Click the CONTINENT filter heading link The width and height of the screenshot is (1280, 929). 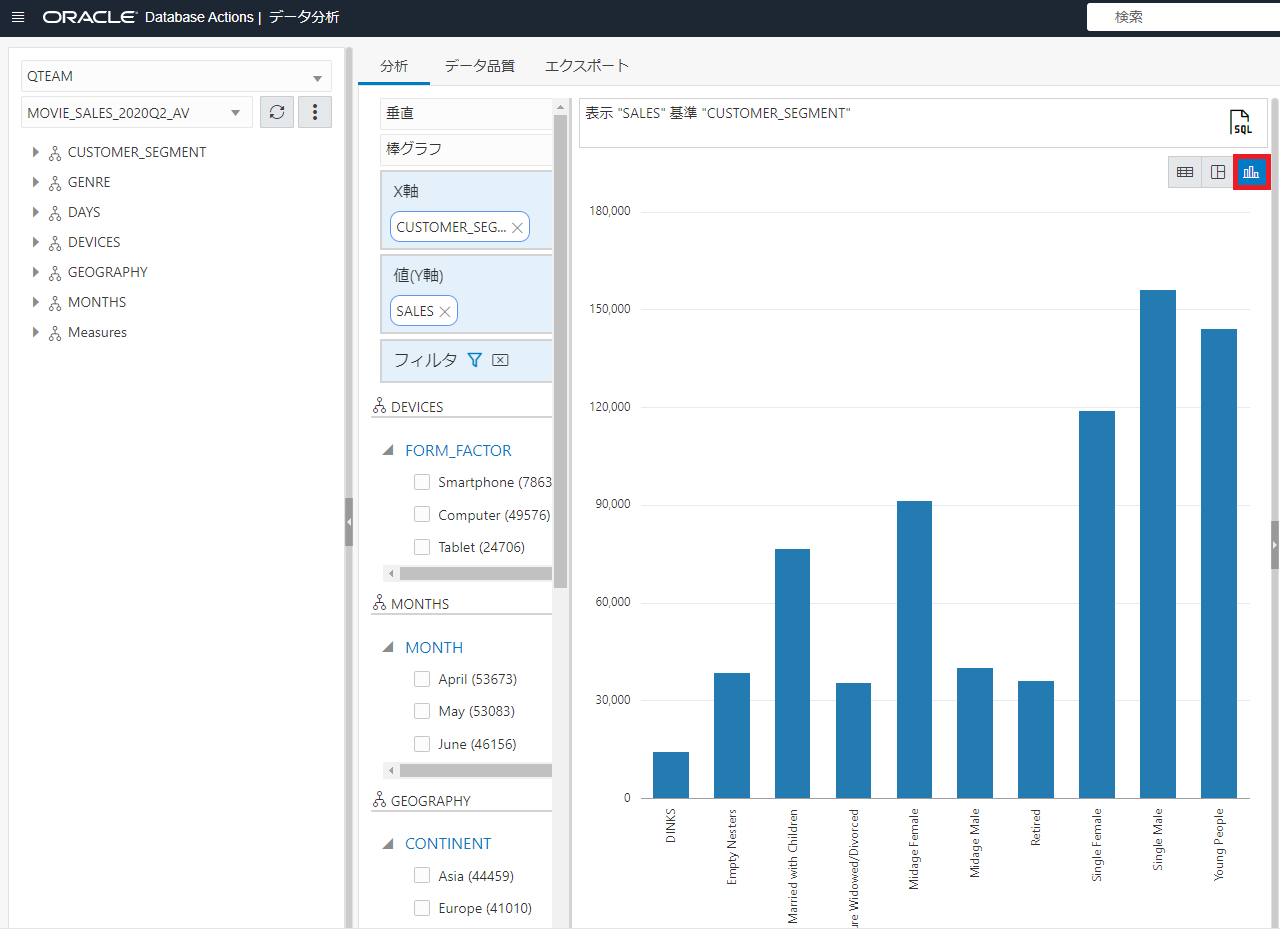(448, 844)
